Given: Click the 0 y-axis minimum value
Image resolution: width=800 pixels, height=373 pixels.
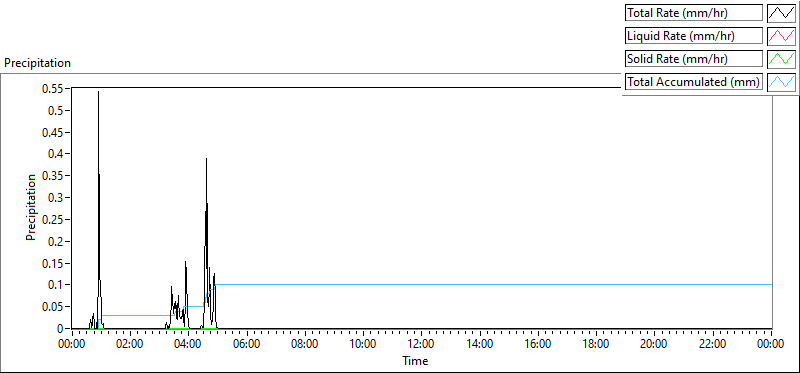Looking at the screenshot, I should 60,329.
